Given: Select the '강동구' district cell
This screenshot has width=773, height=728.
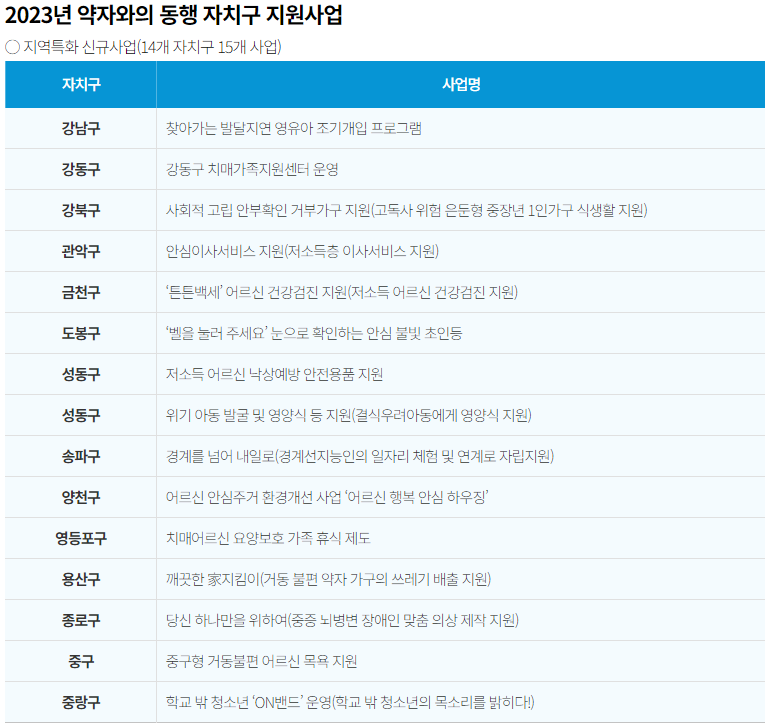Looking at the screenshot, I should [81, 170].
